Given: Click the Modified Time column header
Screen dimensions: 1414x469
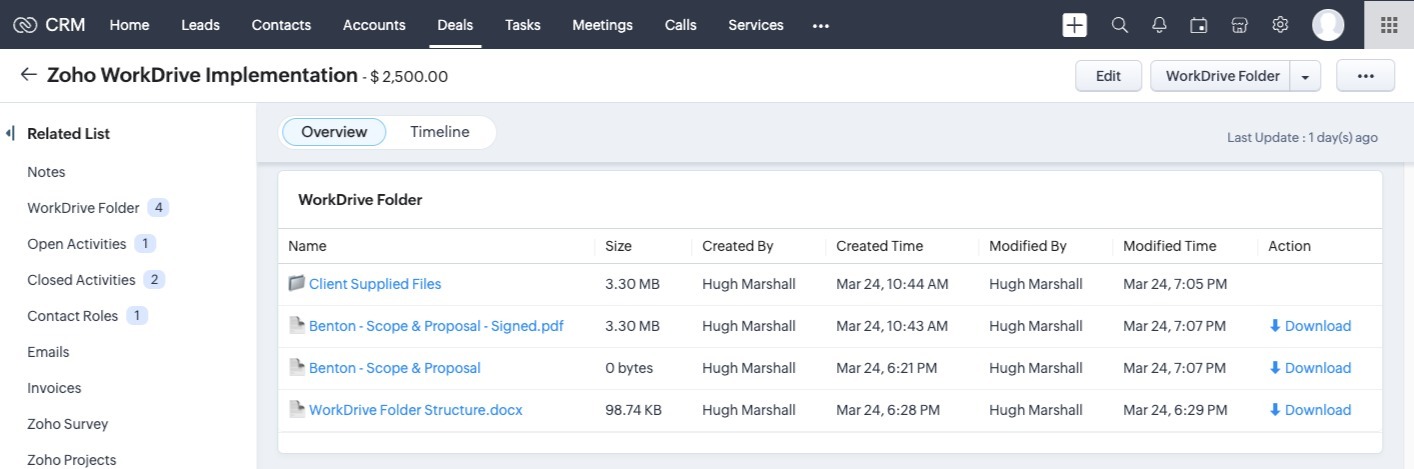Looking at the screenshot, I should (x=1170, y=246).
